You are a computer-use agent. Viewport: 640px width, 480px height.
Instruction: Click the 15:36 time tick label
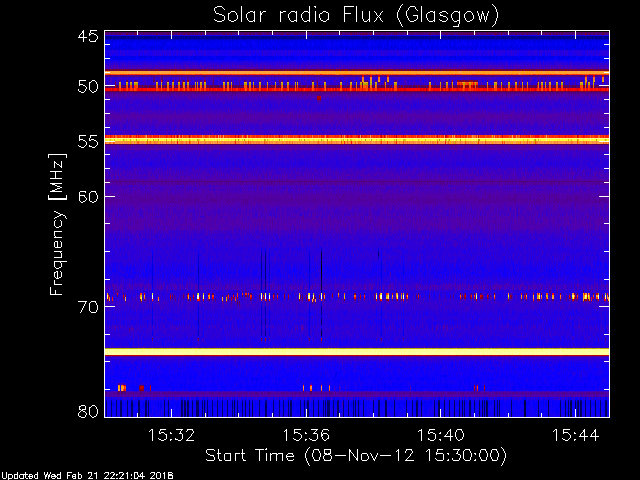(306, 435)
